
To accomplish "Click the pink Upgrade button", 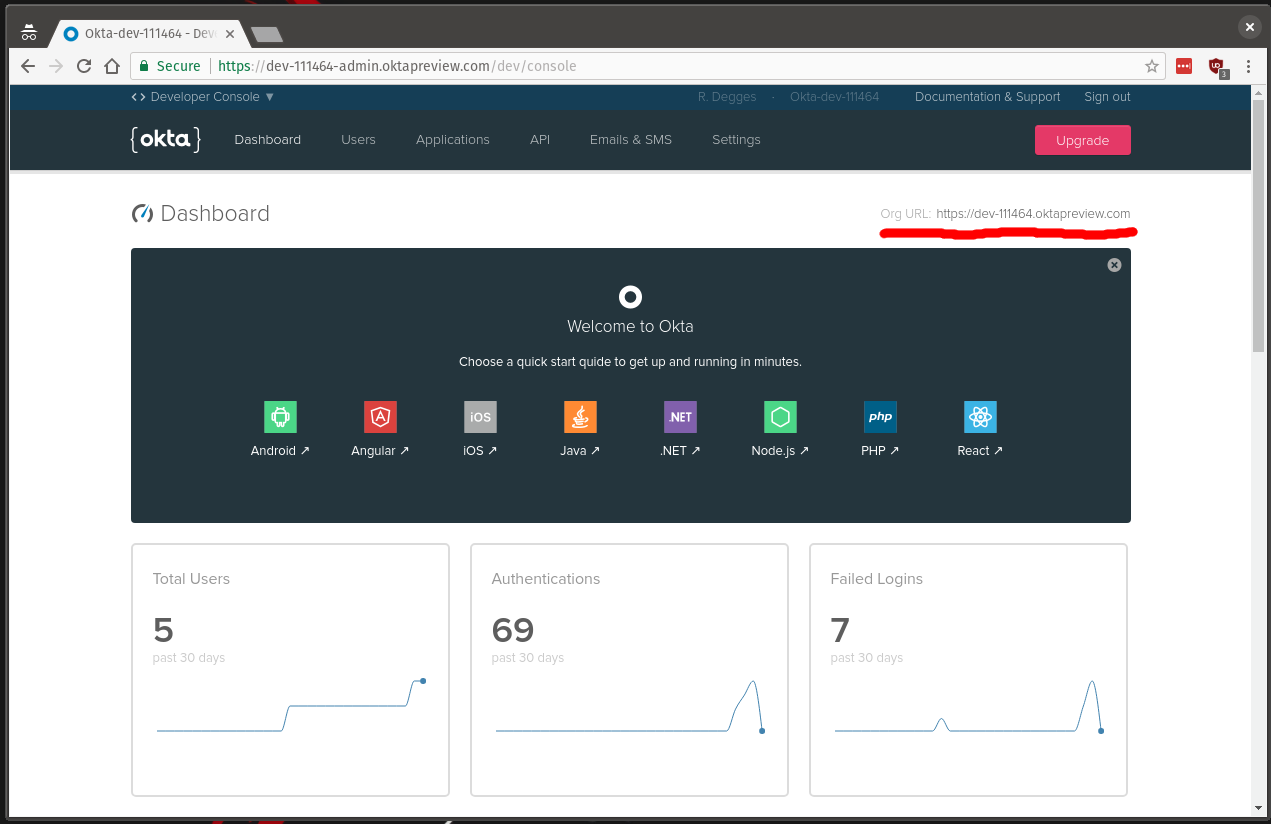I will tap(1082, 140).
